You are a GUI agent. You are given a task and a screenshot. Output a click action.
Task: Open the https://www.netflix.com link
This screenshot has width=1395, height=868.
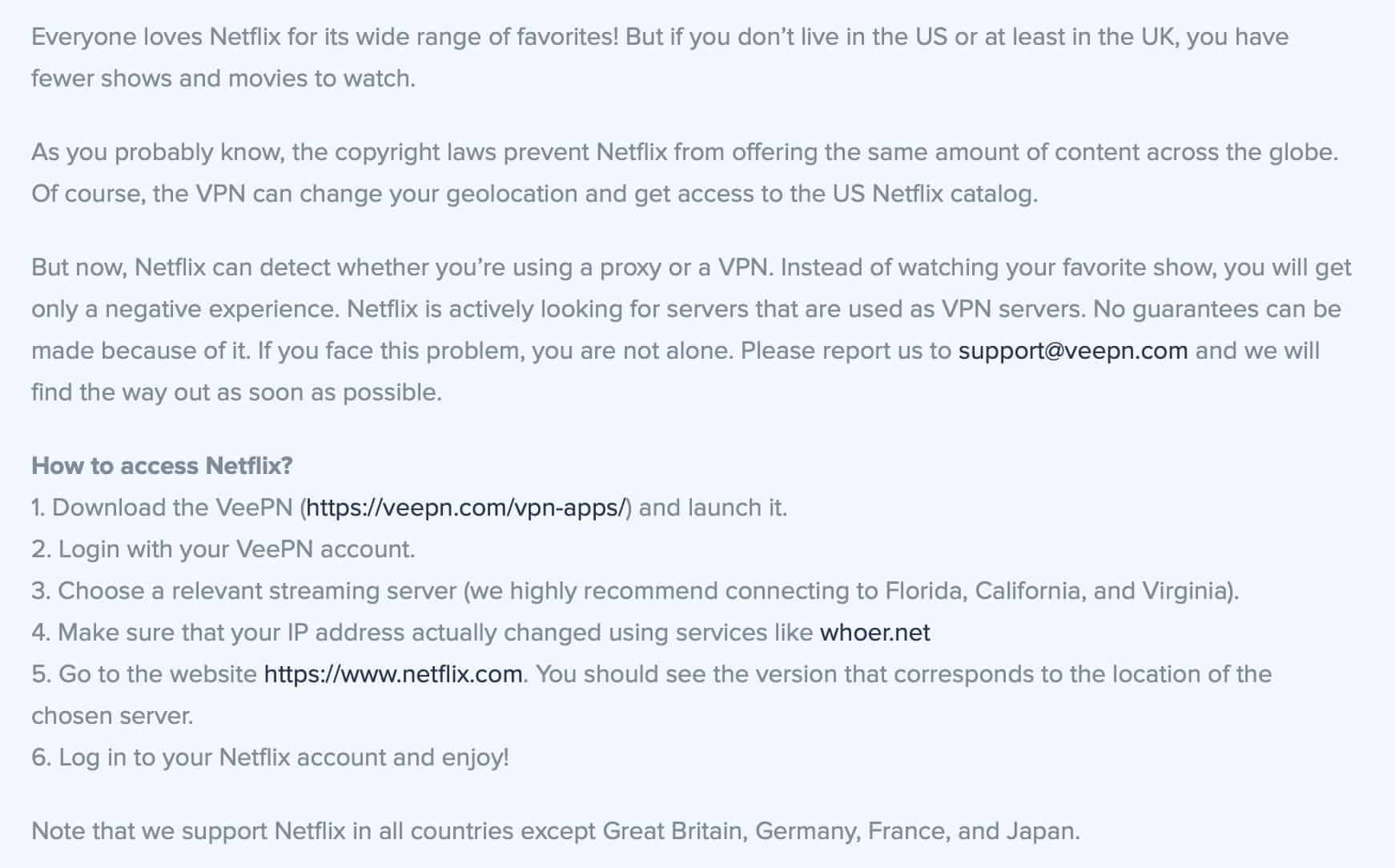coord(393,674)
